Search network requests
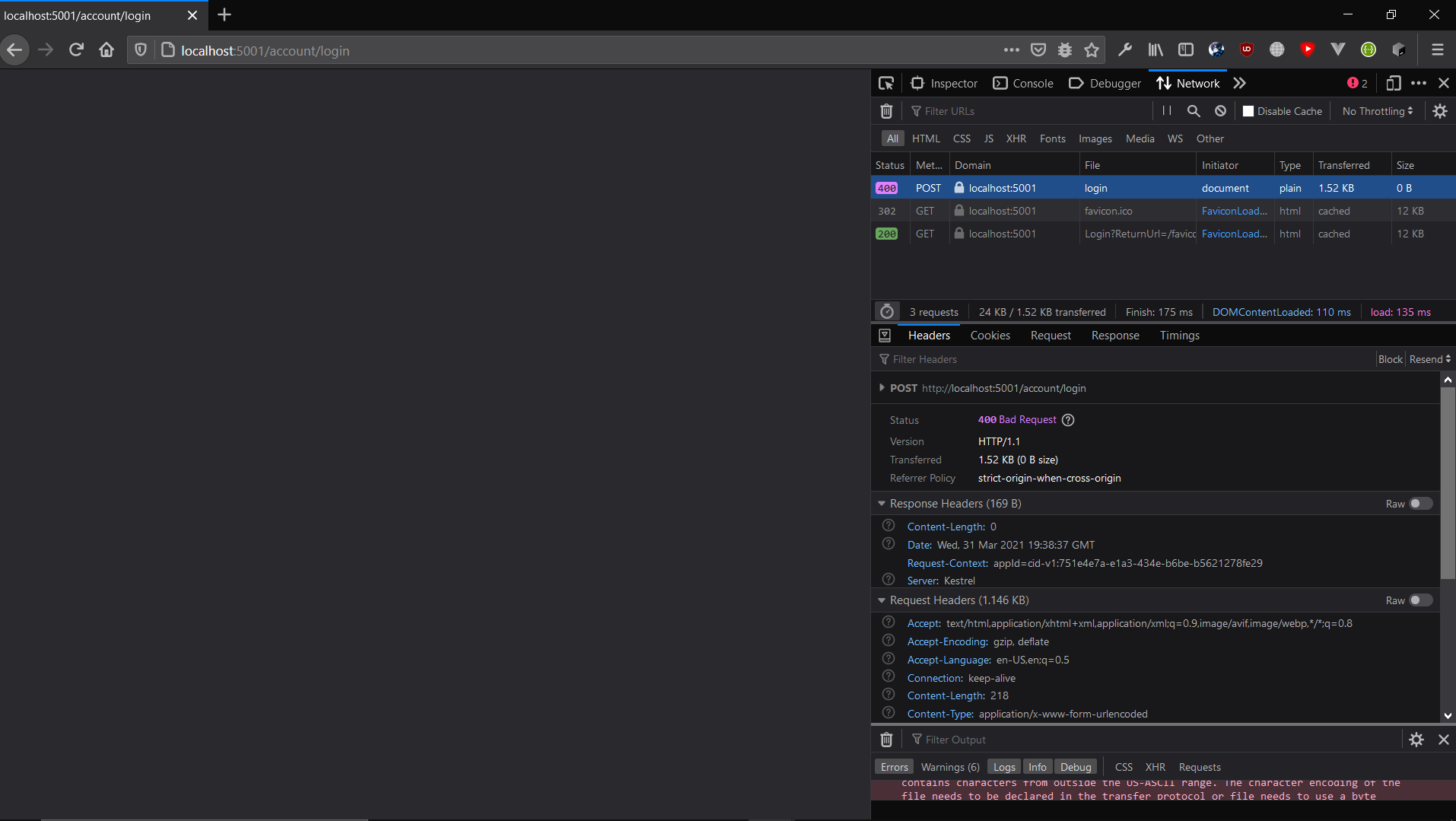1456x821 pixels. (x=1193, y=110)
